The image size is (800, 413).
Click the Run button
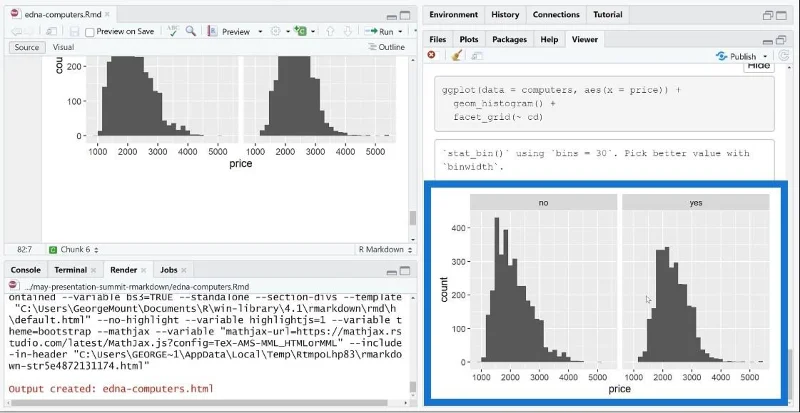[380, 32]
